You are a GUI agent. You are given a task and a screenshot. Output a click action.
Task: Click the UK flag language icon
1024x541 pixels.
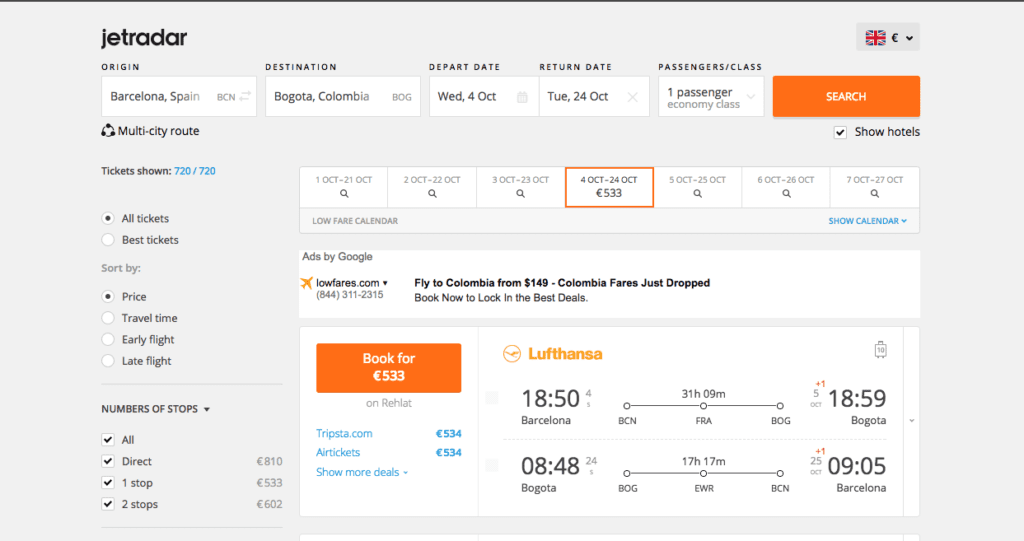875,38
